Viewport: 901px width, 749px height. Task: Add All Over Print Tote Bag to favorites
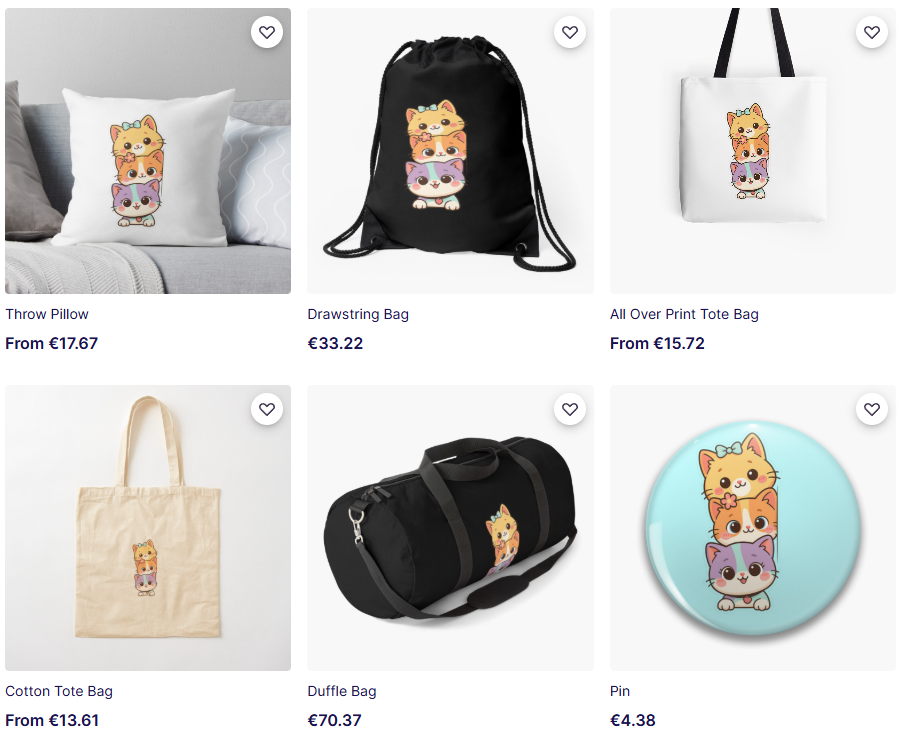point(872,32)
